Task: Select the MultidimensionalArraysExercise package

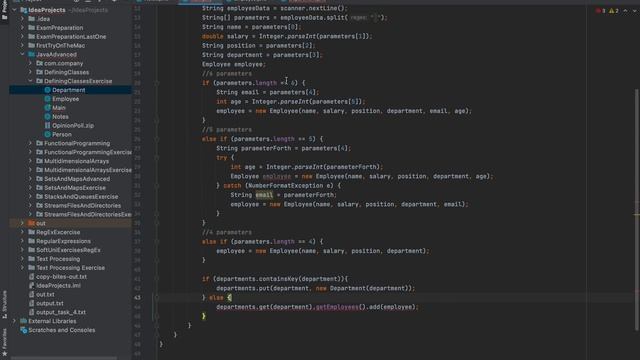Action: pyautogui.click(x=88, y=170)
